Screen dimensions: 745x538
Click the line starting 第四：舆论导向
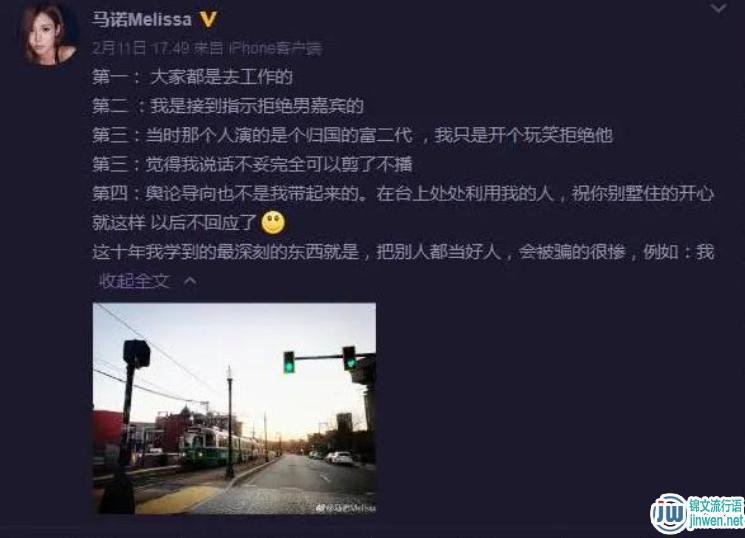point(403,194)
